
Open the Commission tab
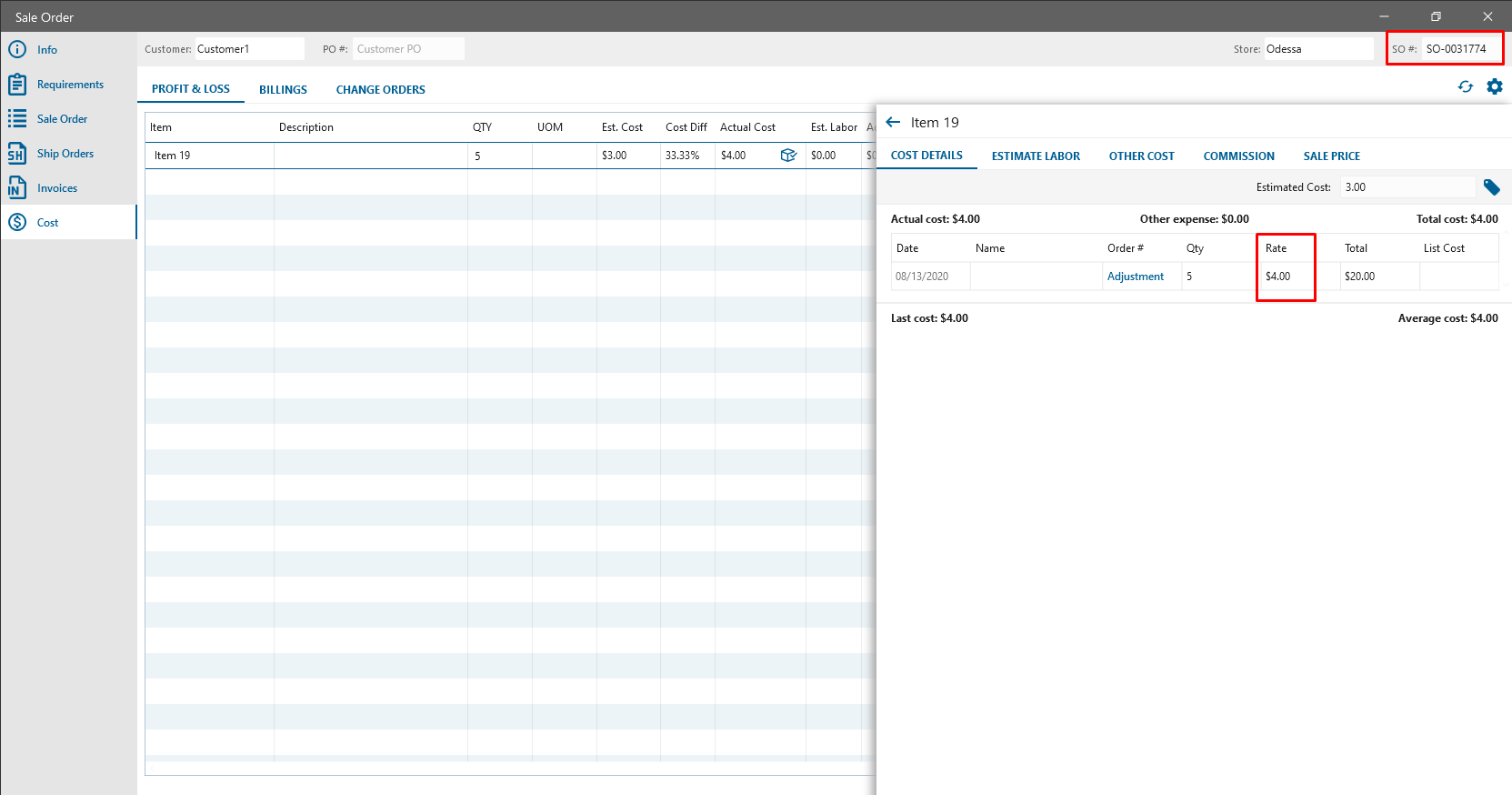coord(1238,156)
